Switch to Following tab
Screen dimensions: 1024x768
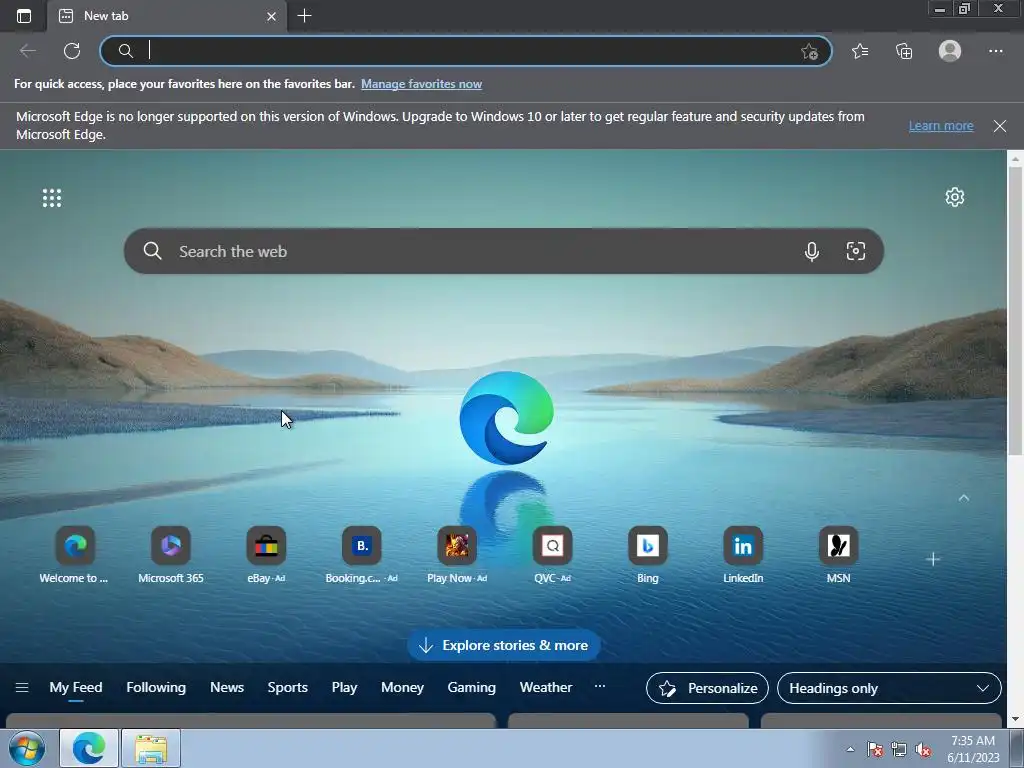coord(156,687)
